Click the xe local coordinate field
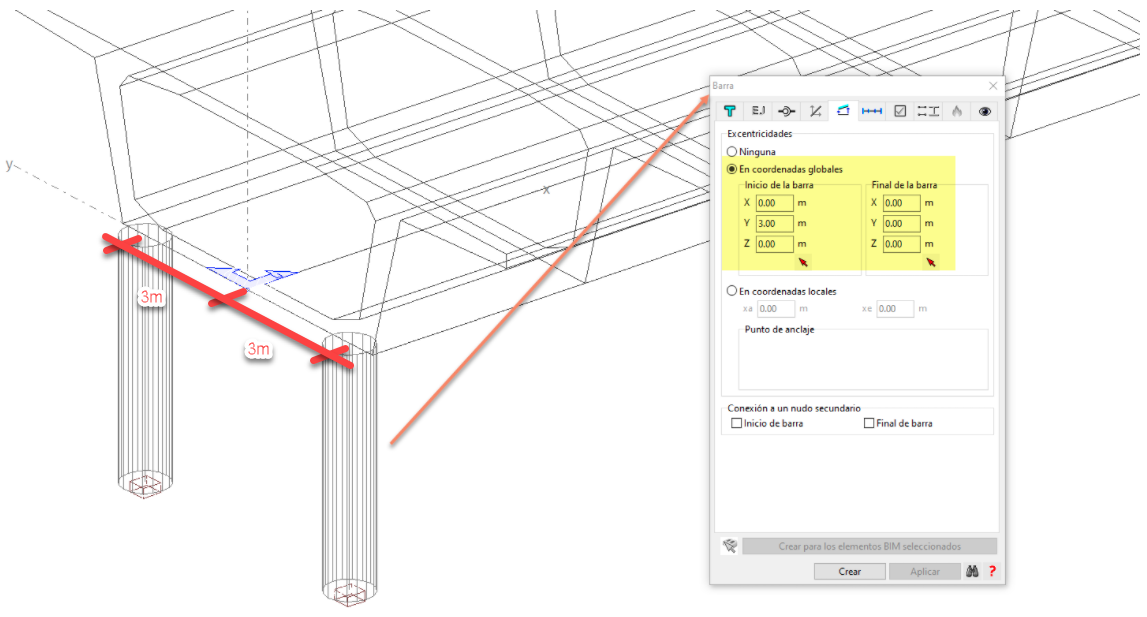Viewport: 1147px width, 617px height. 895,309
